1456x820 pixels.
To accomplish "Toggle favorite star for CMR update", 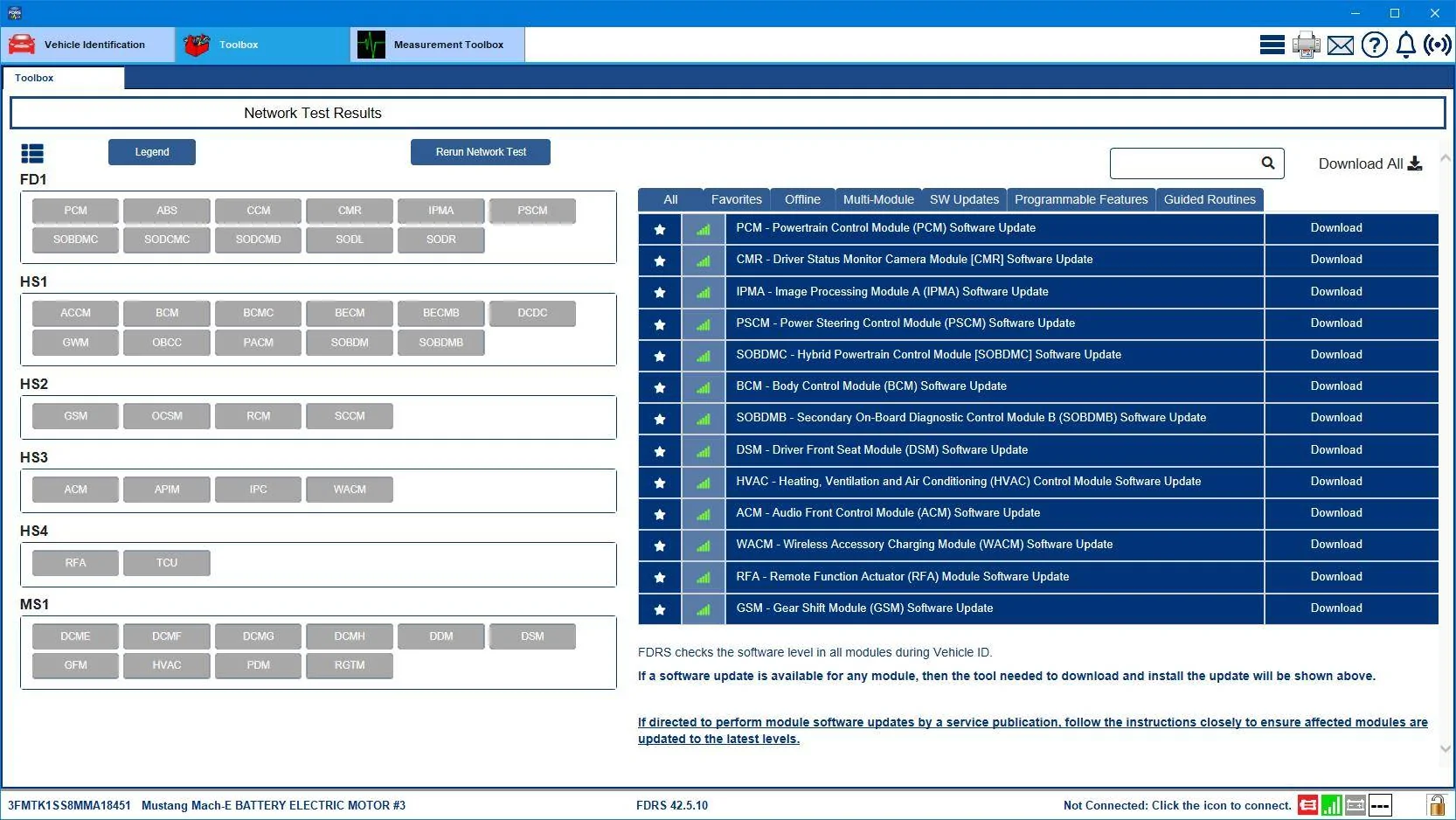I will (660, 261).
